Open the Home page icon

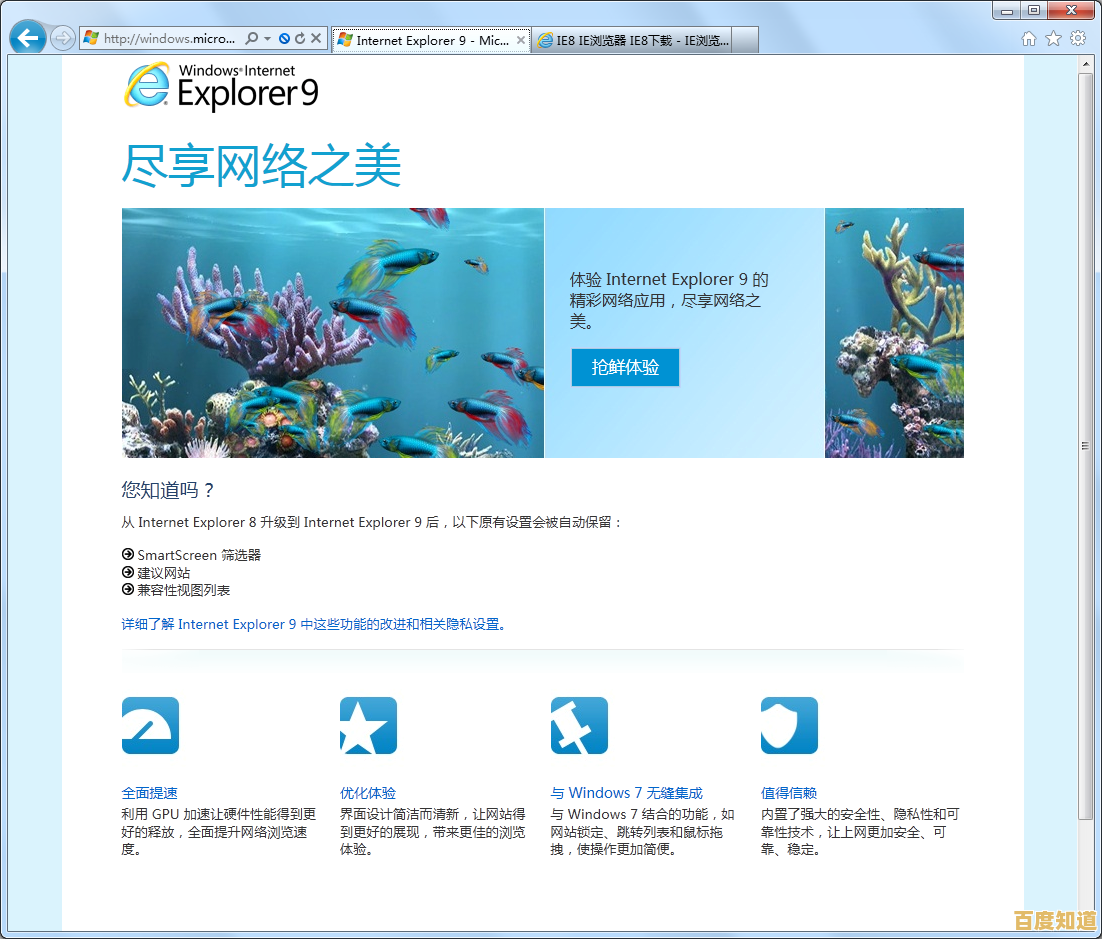click(x=1028, y=39)
